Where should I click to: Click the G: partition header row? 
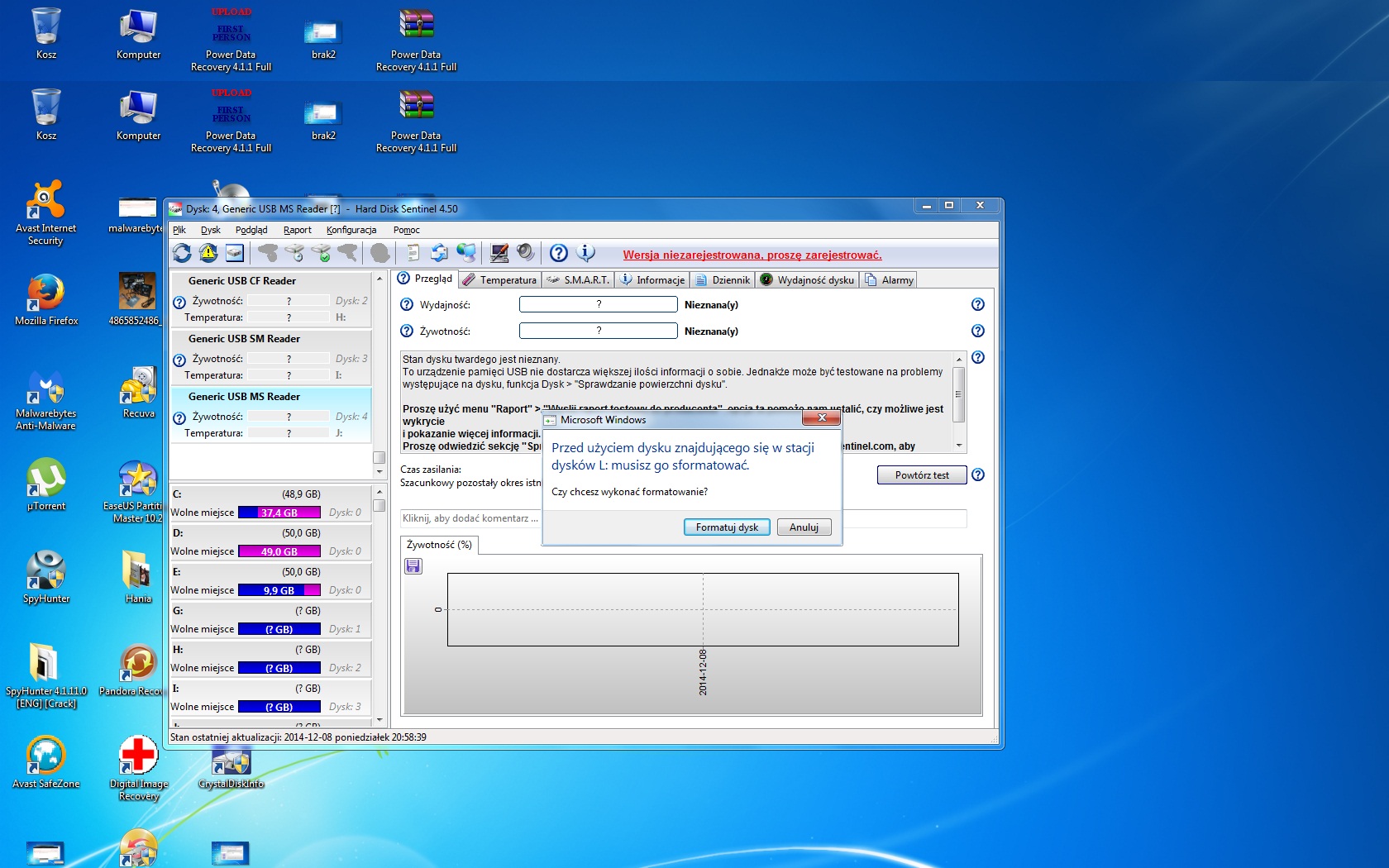click(270, 611)
